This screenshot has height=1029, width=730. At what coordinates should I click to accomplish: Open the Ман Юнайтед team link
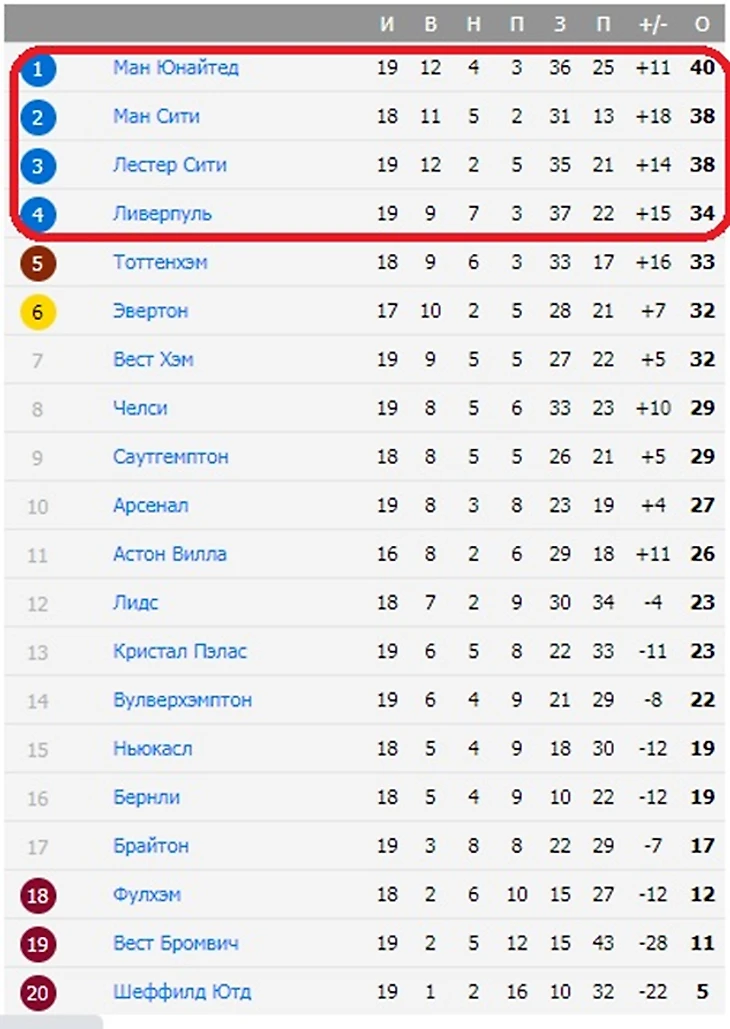tap(175, 68)
